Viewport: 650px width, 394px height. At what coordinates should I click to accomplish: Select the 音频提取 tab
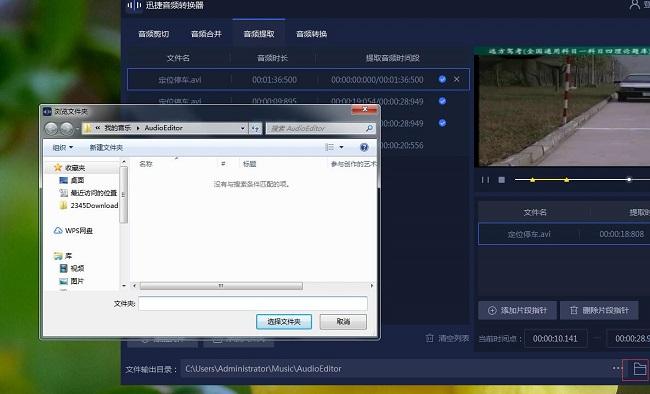coord(259,34)
